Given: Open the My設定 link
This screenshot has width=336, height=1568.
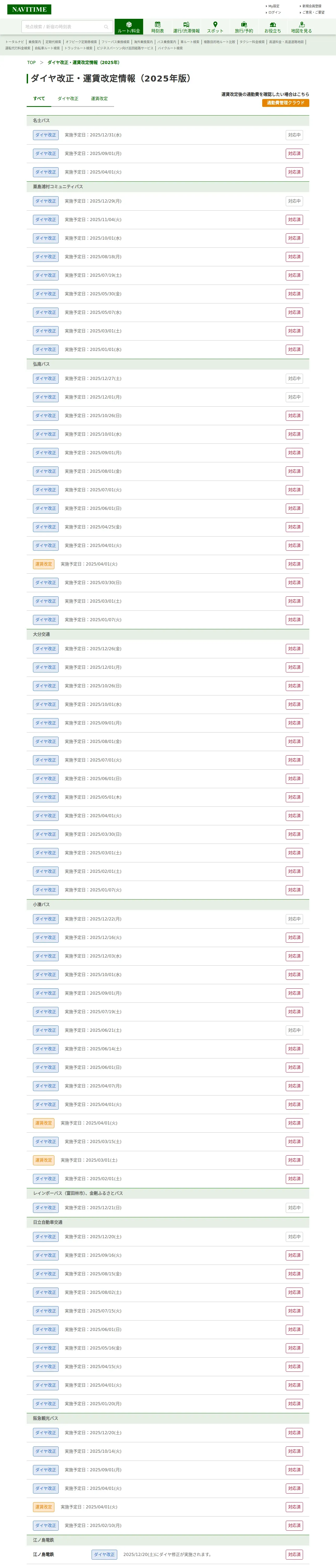Looking at the screenshot, I should pyautogui.click(x=274, y=6).
